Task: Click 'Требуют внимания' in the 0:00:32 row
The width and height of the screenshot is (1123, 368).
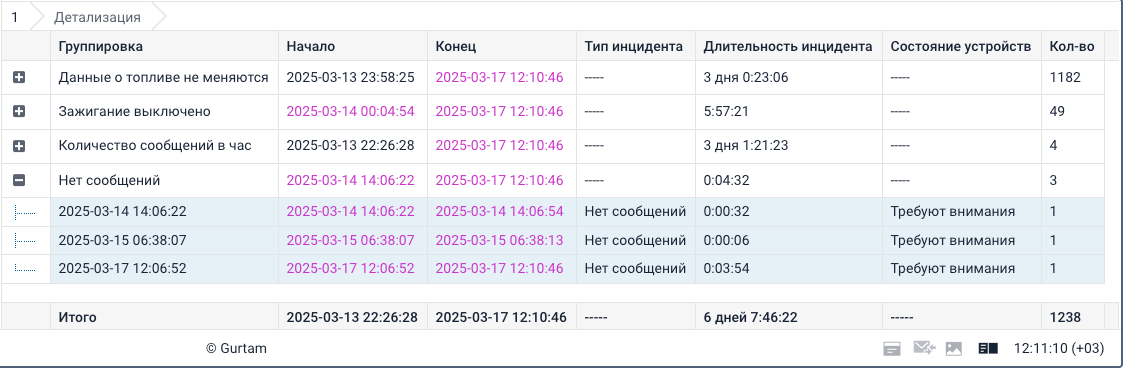Action: (x=953, y=212)
